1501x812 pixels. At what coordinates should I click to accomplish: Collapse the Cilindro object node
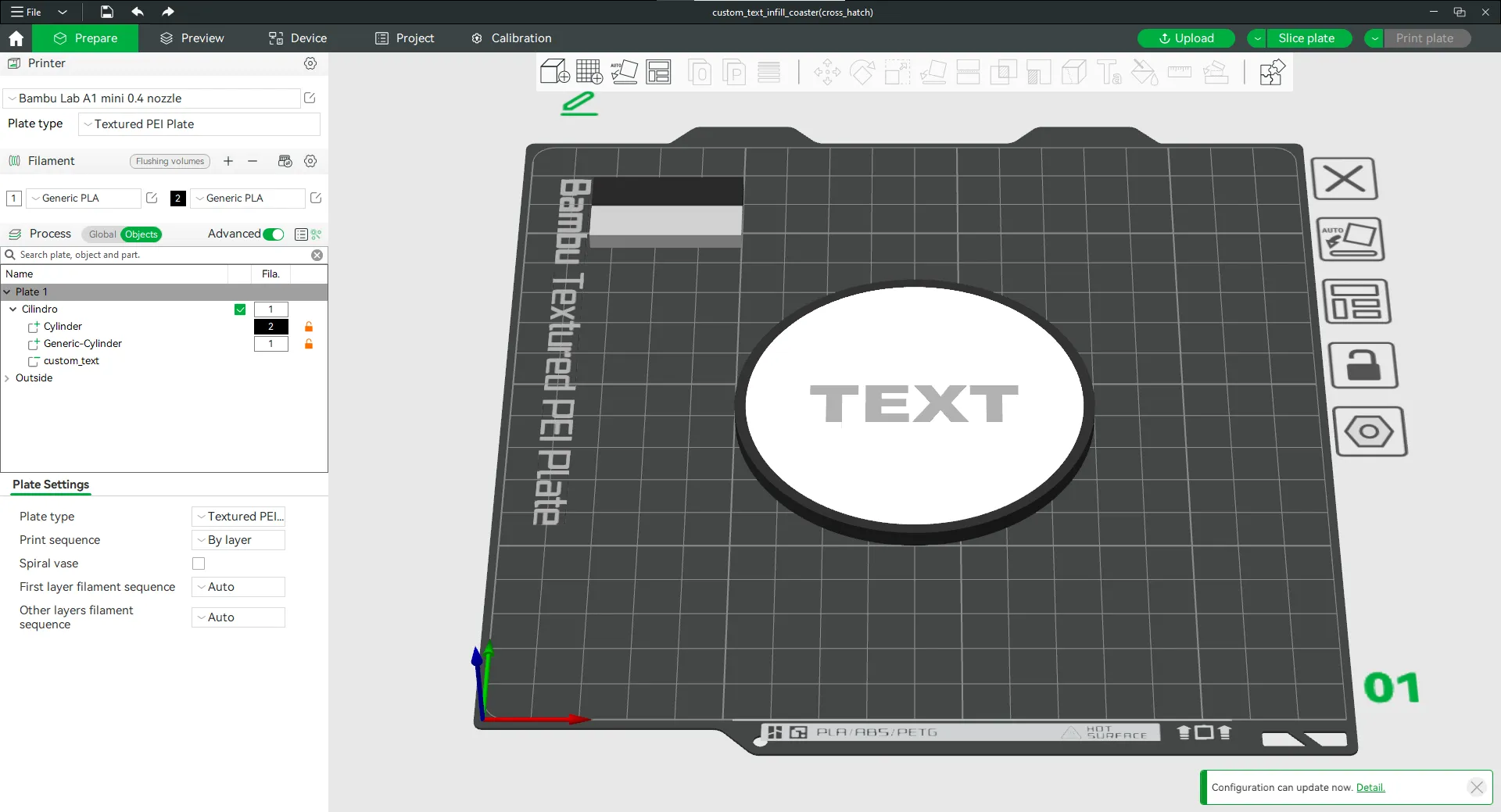pyautogui.click(x=13, y=309)
